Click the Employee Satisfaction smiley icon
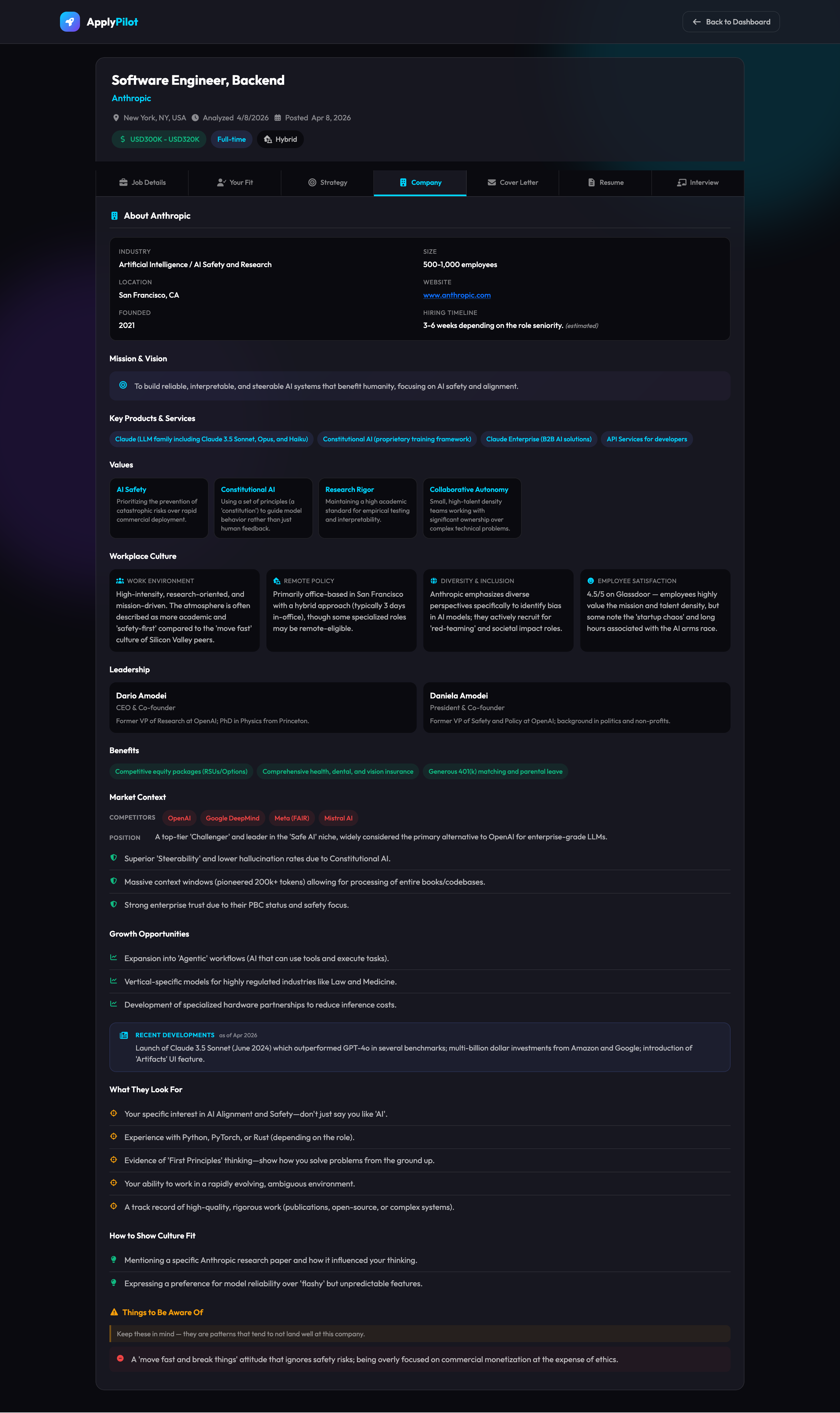The image size is (840, 1413). [x=591, y=581]
